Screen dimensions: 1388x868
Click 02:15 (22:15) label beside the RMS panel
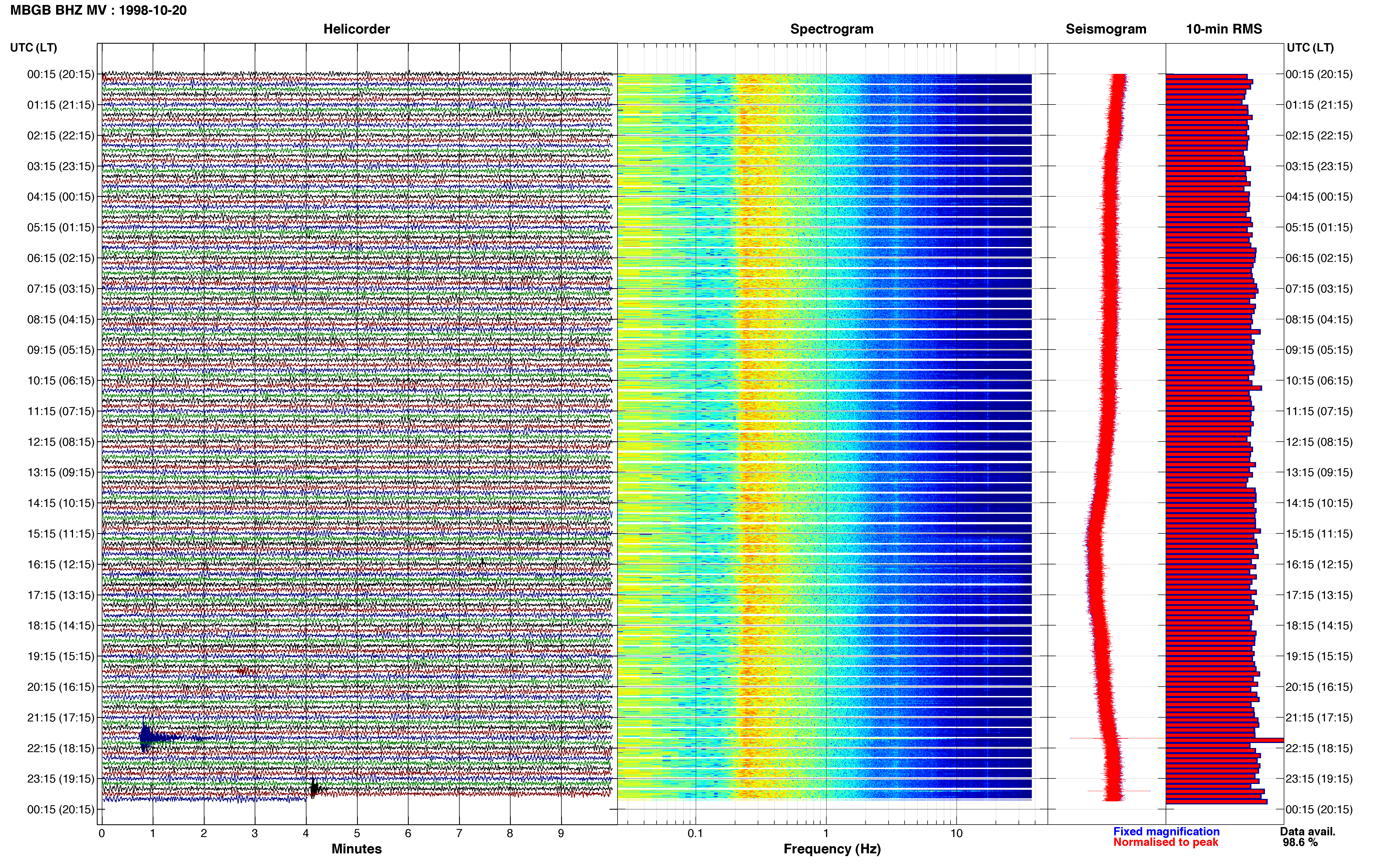pyautogui.click(x=1319, y=135)
